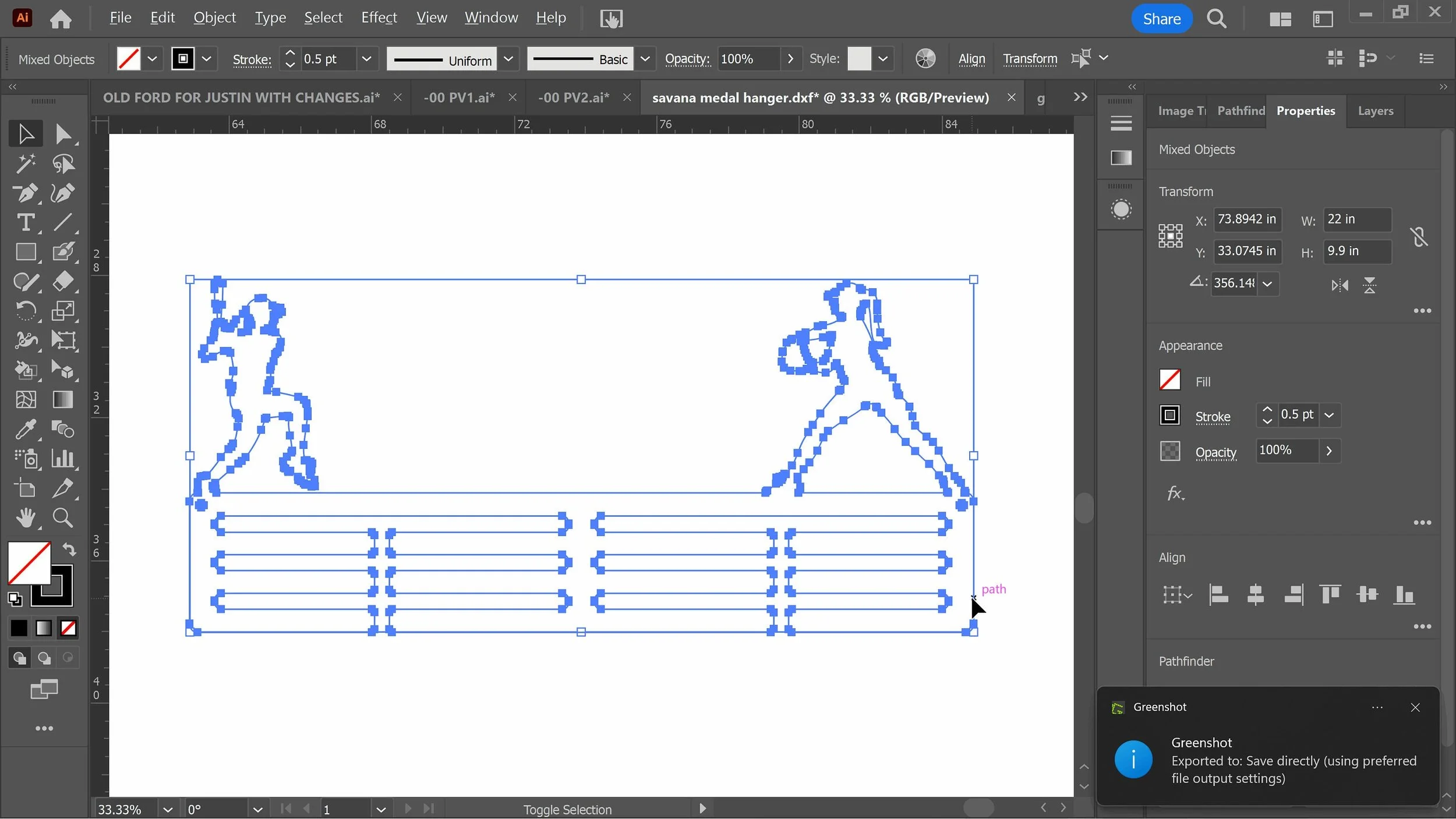Select the Type tool
Viewport: 1456px width, 819px height.
coord(25,222)
